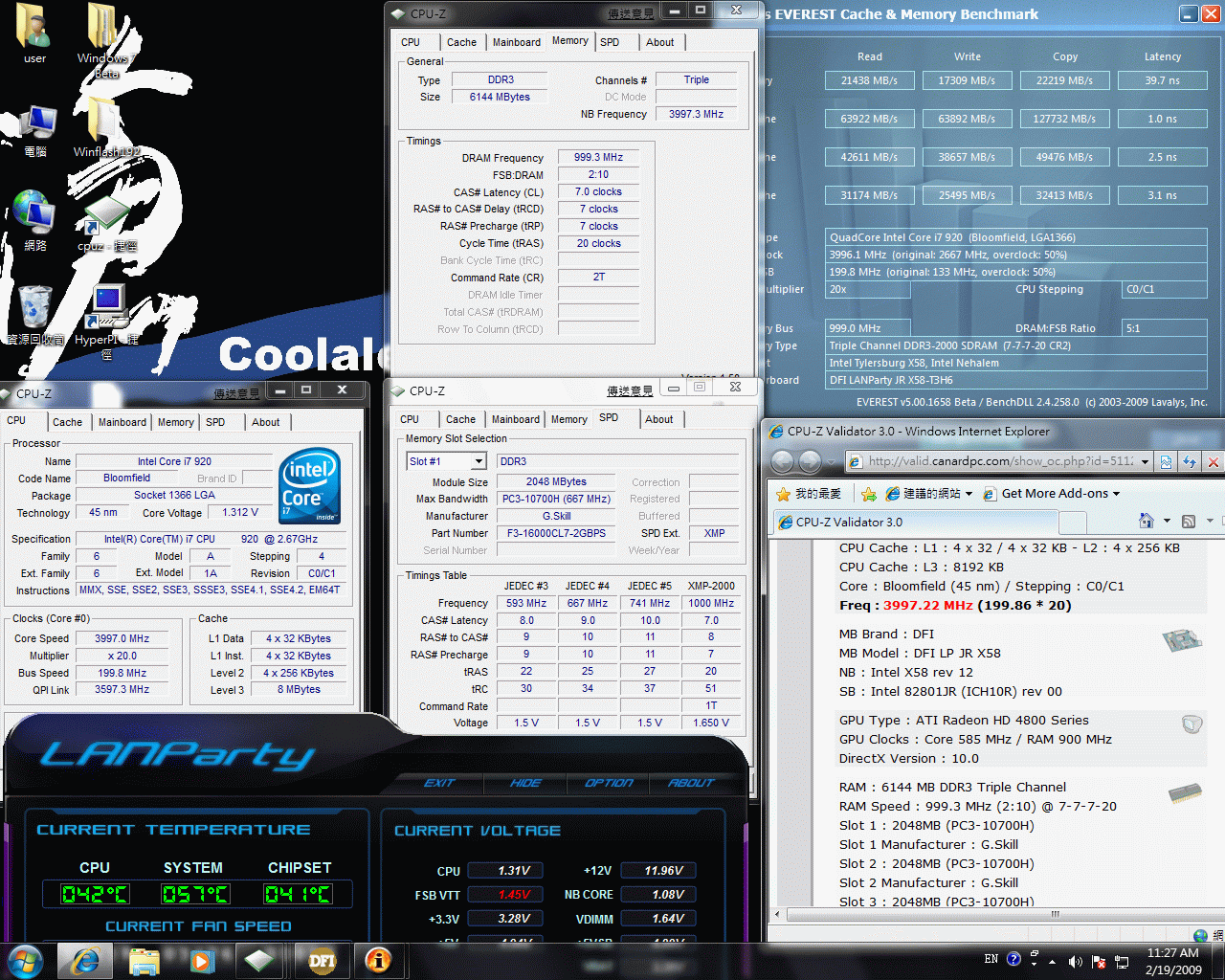The width and height of the screenshot is (1225, 980).
Task: Refresh the CPU-Z Validator page
Action: (x=1190, y=461)
